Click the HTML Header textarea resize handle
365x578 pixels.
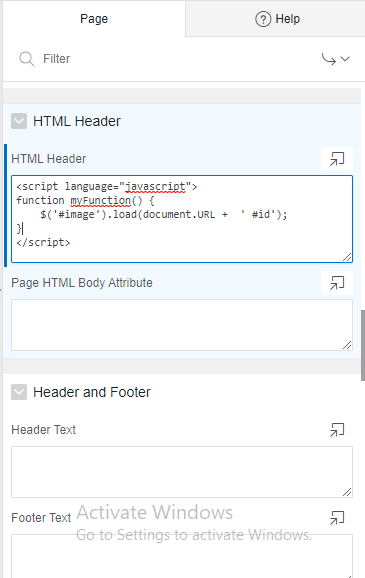coord(347,257)
